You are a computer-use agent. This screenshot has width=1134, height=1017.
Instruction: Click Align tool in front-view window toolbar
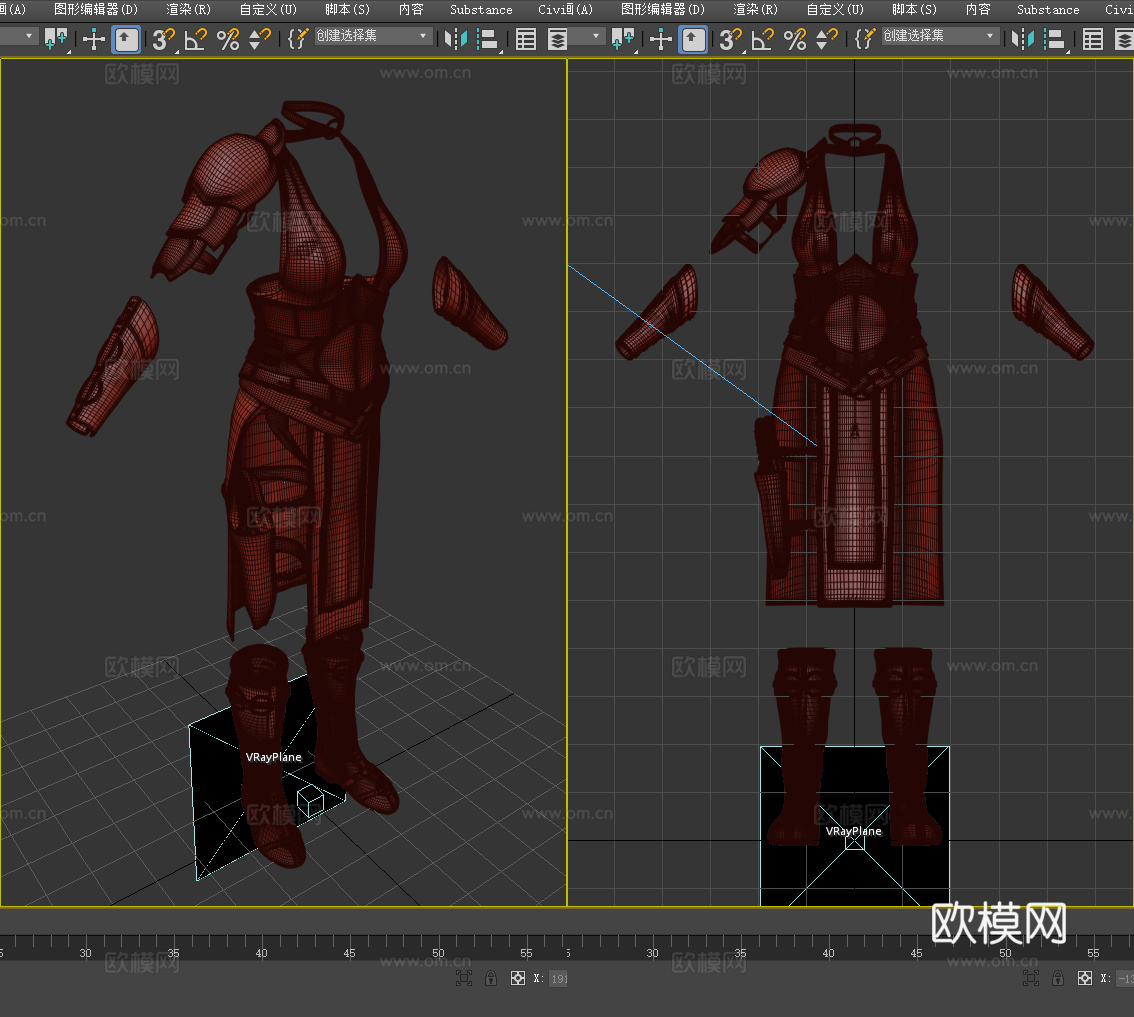pyautogui.click(x=1056, y=39)
